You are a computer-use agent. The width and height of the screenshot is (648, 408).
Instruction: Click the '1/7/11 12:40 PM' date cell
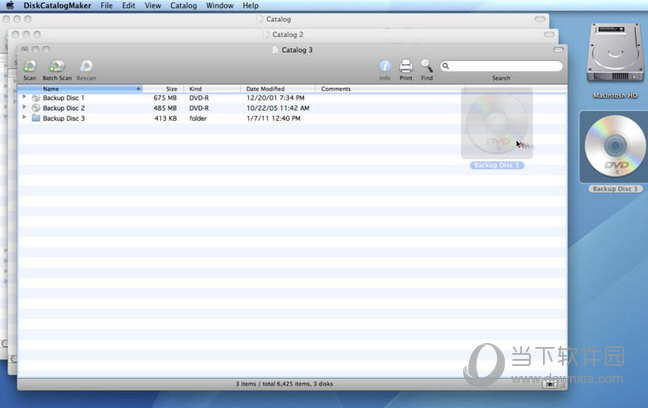coord(273,119)
